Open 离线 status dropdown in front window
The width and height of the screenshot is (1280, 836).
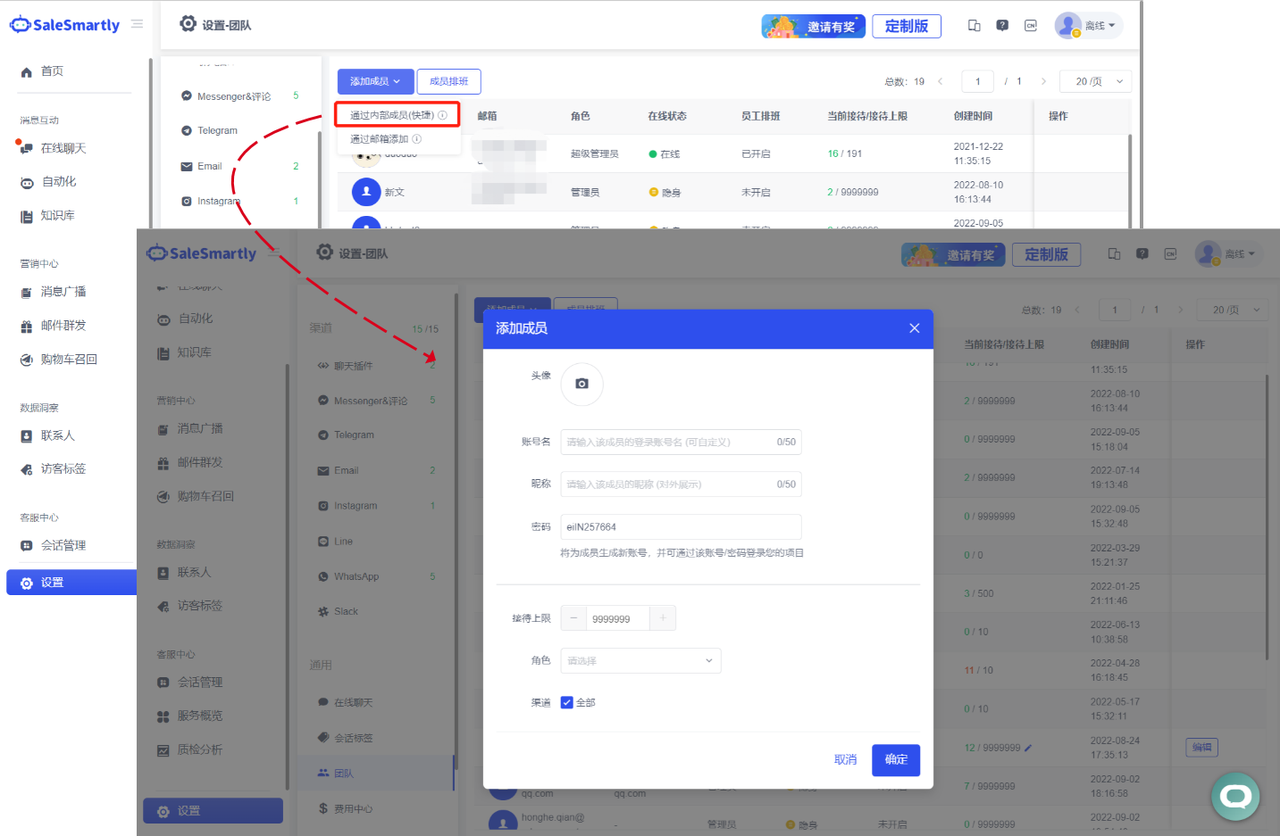(x=1229, y=254)
